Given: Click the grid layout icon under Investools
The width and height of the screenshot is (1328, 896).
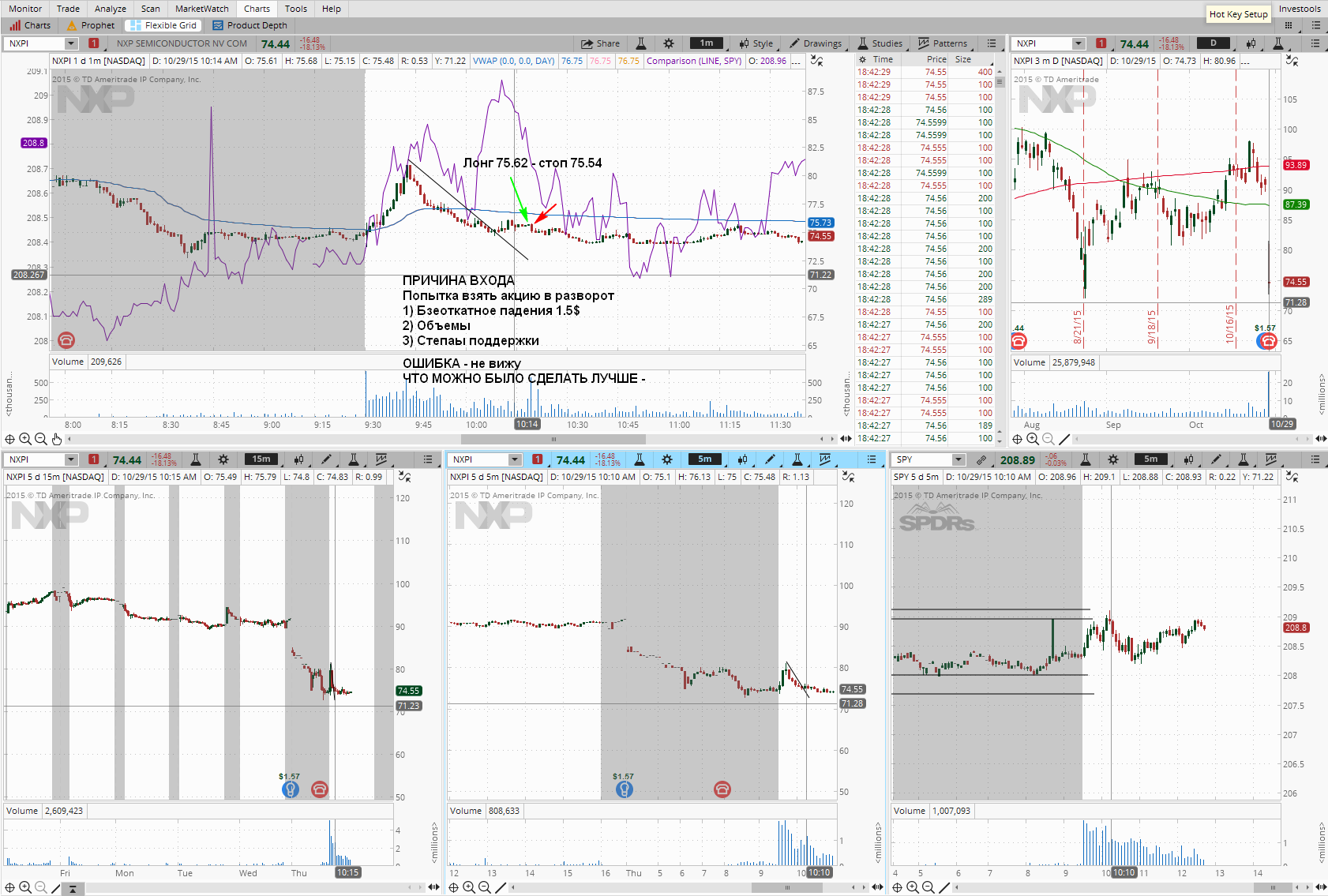Looking at the screenshot, I should pos(1289,25).
